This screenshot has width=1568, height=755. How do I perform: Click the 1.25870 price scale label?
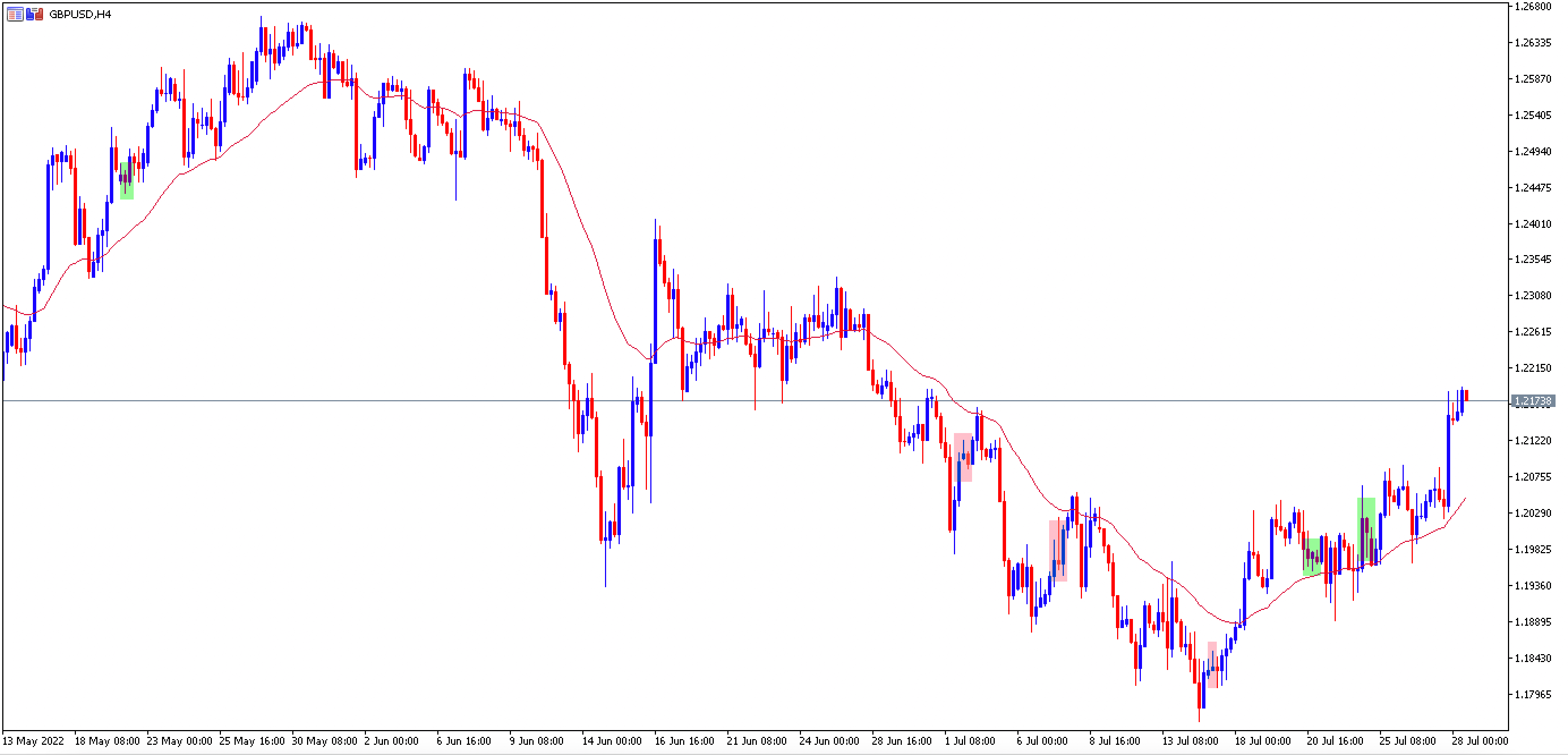click(1533, 79)
